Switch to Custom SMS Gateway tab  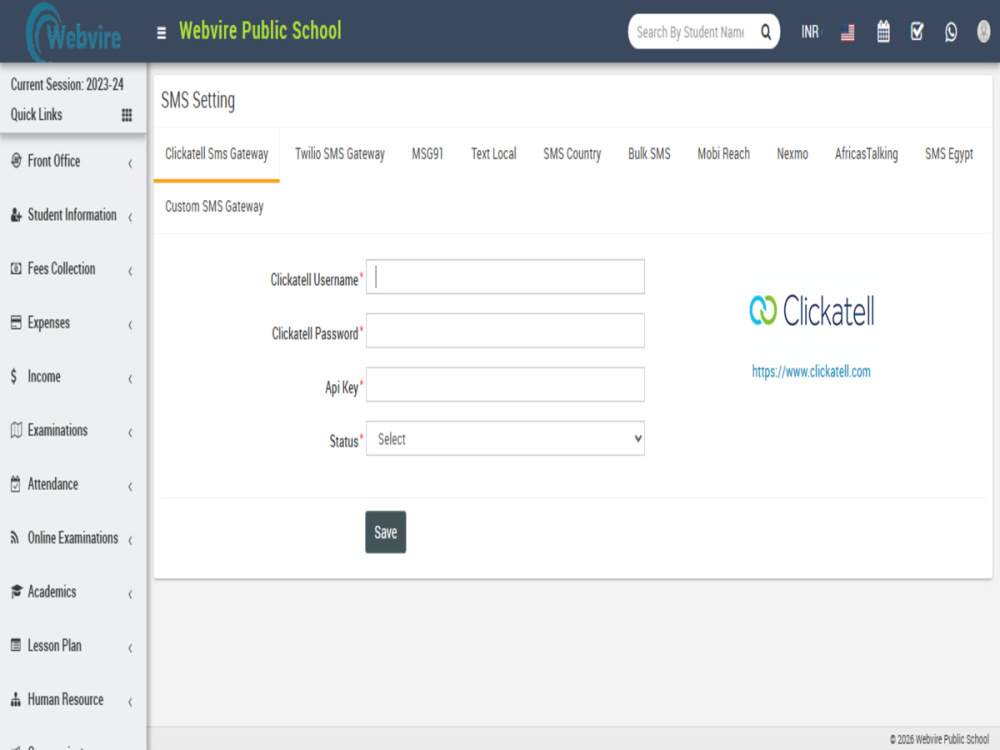(x=214, y=207)
